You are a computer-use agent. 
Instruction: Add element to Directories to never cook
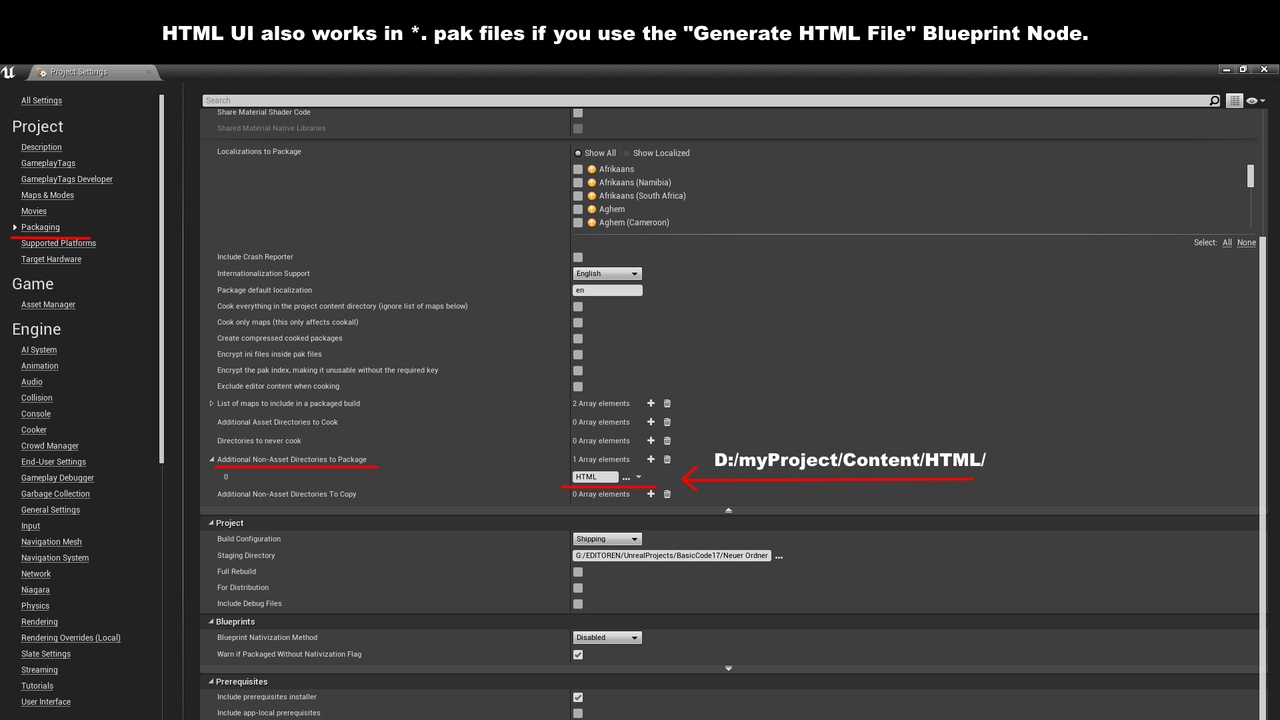coord(651,441)
